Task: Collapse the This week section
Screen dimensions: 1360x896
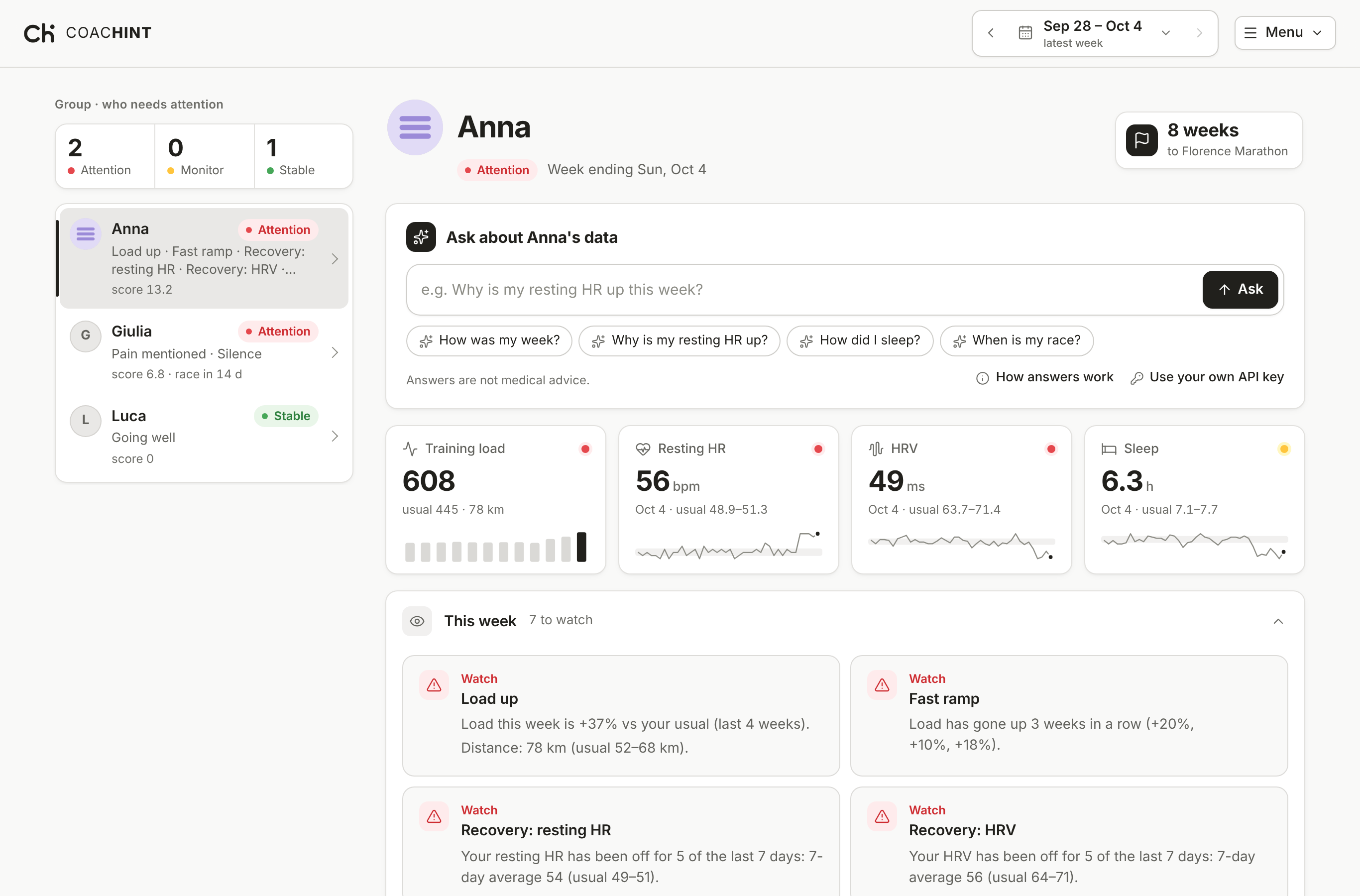Action: (x=1278, y=621)
